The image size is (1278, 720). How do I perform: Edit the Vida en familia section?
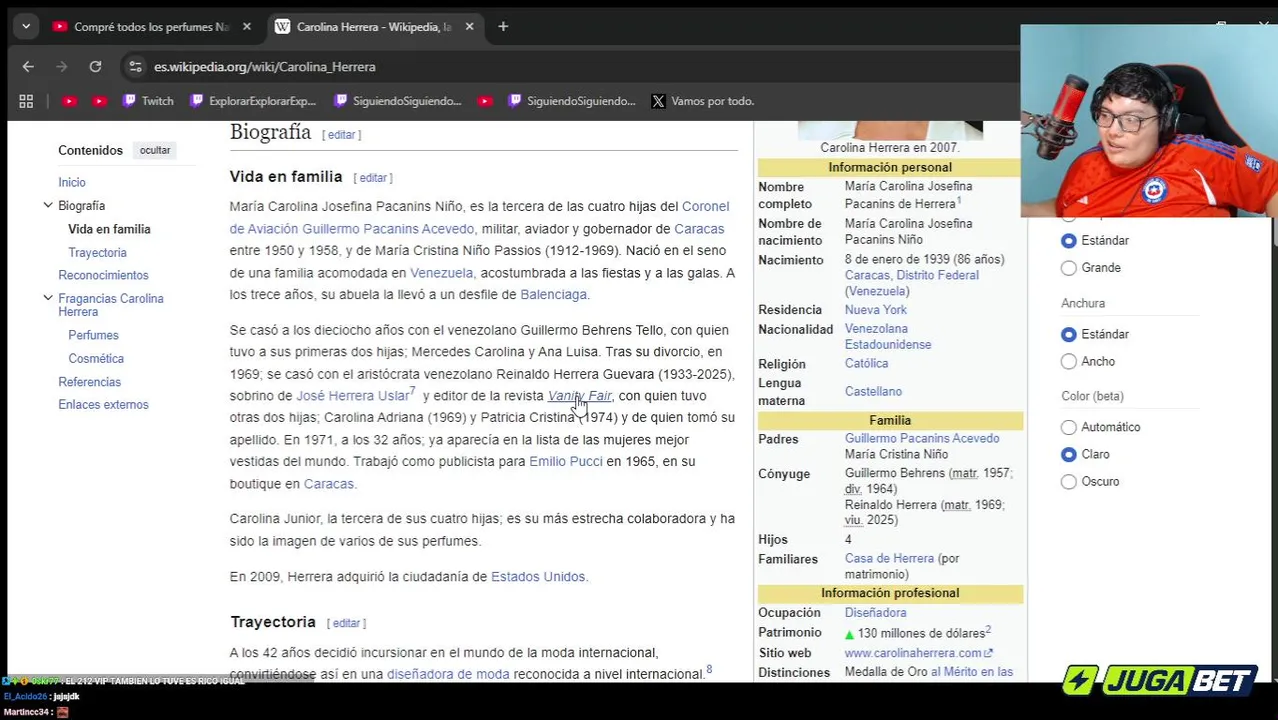click(373, 178)
